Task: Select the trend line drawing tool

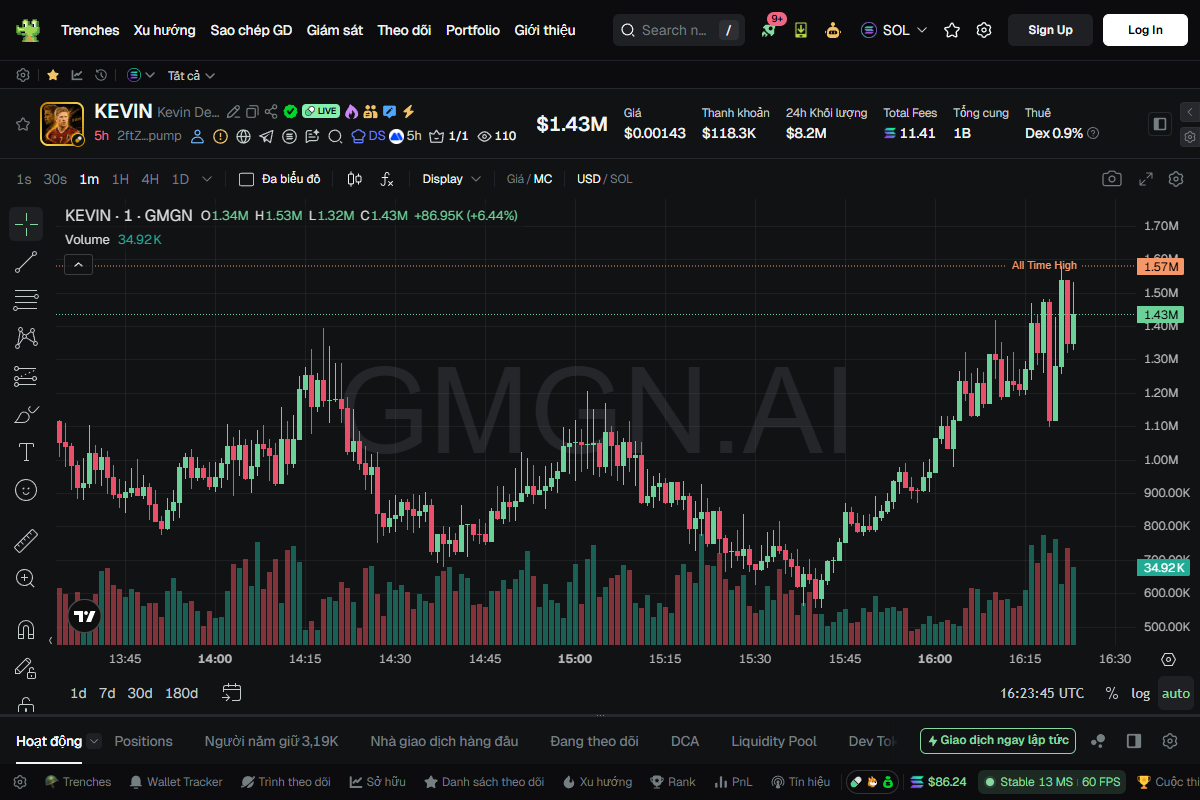Action: 26,262
